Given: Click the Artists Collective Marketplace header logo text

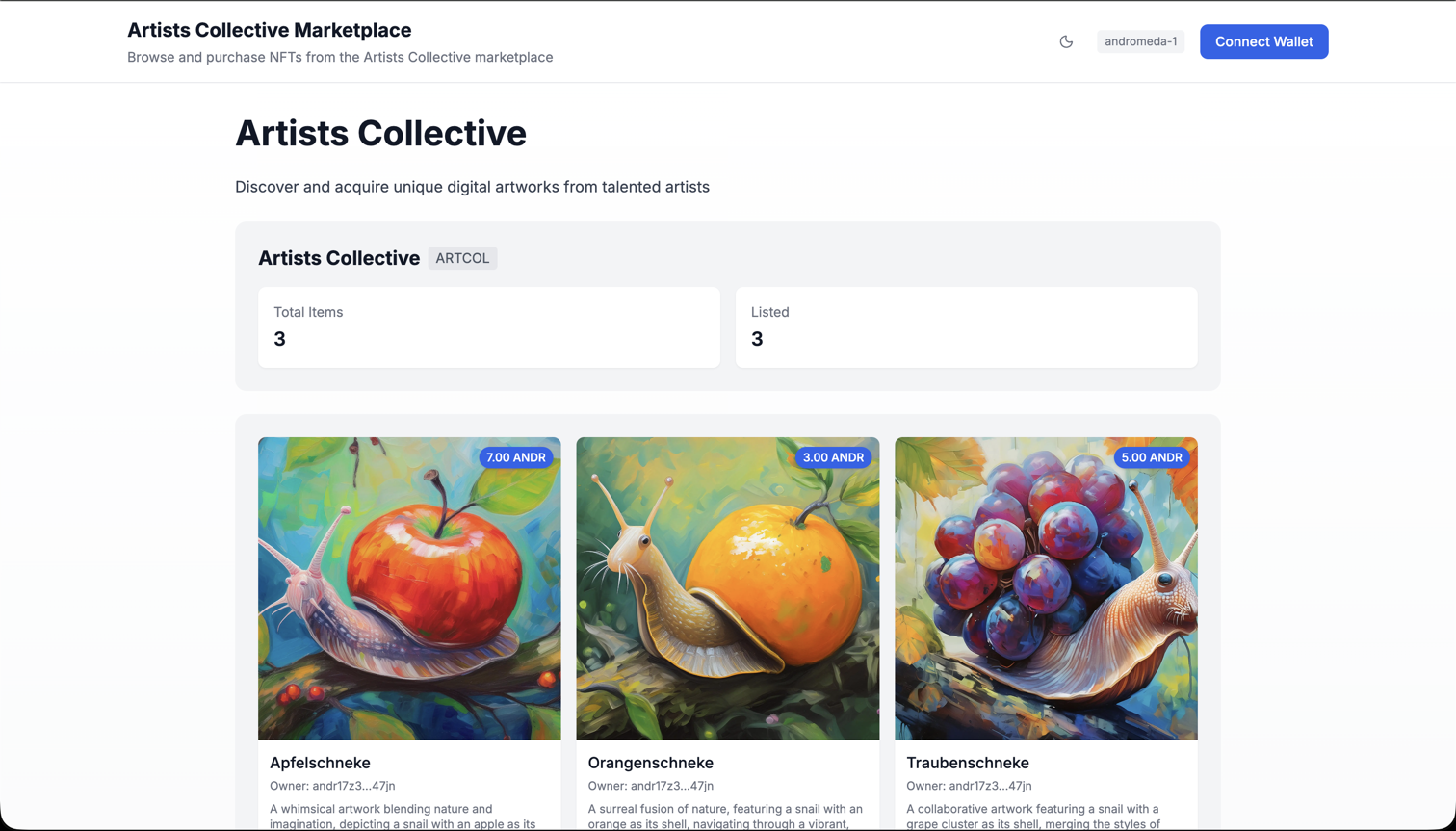Looking at the screenshot, I should point(269,30).
